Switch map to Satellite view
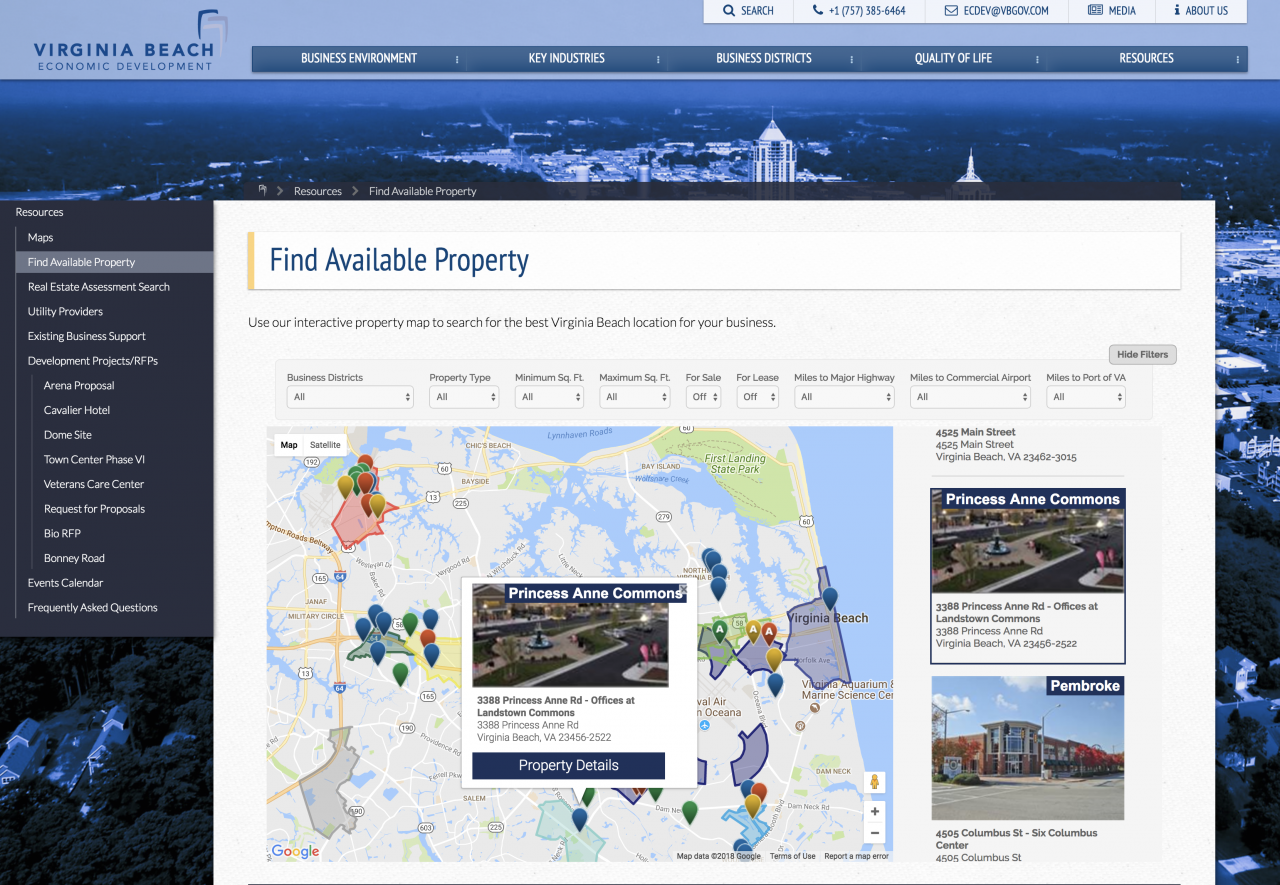Viewport: 1280px width, 885px height. click(325, 445)
